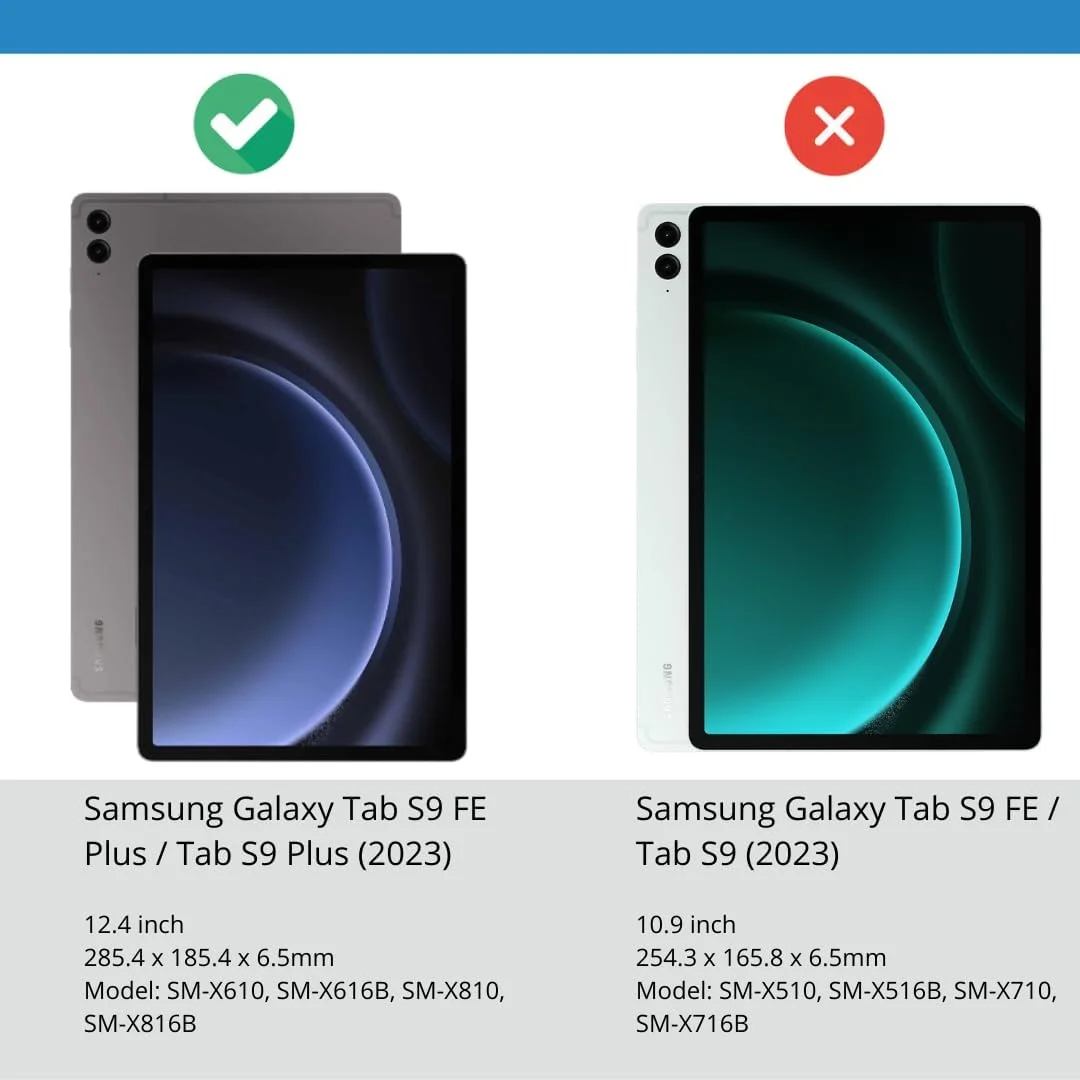Click the Samsung logo on the mint tablet back

tap(667, 690)
